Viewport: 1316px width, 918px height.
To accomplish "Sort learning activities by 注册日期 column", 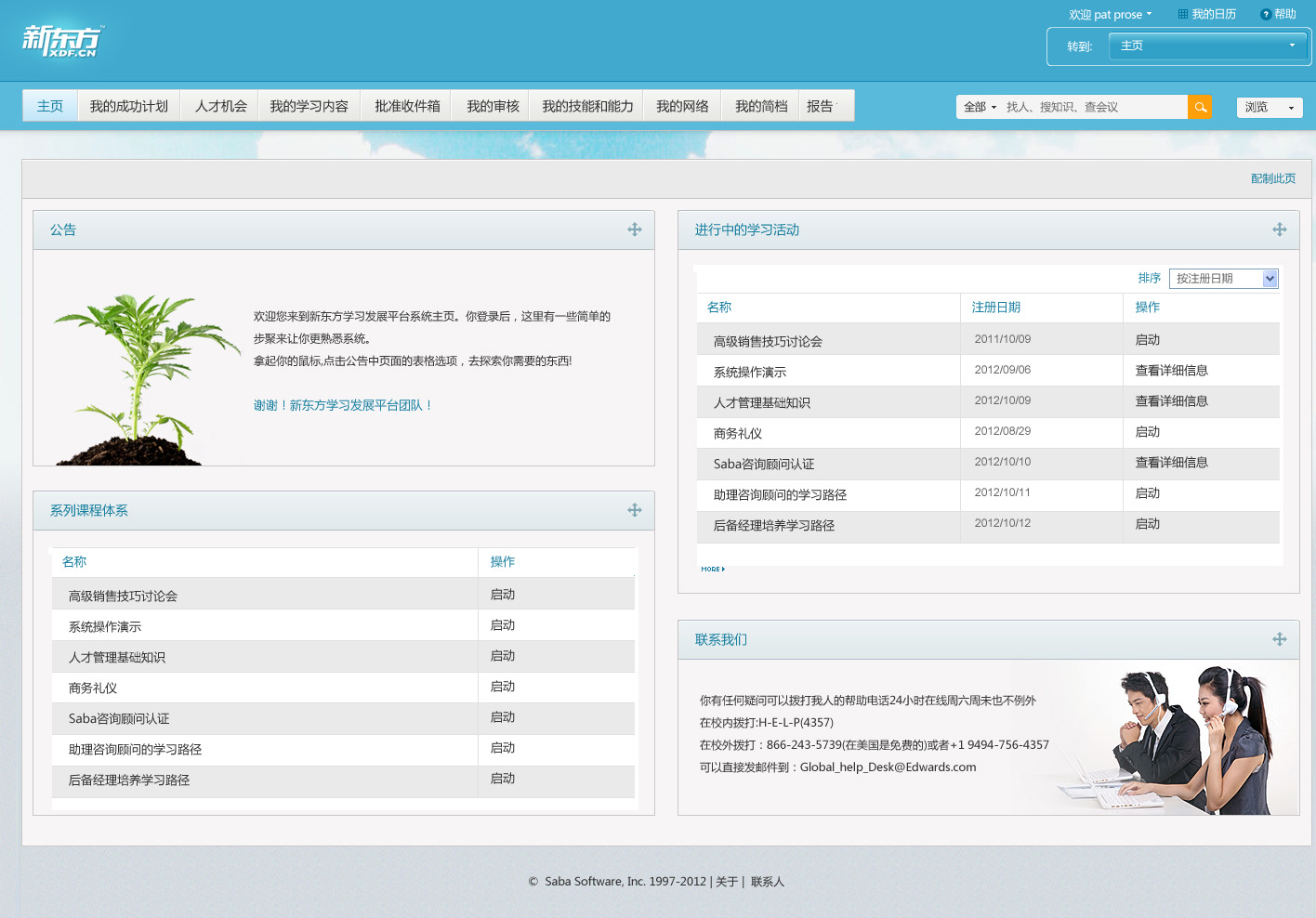I will pyautogui.click(x=996, y=308).
